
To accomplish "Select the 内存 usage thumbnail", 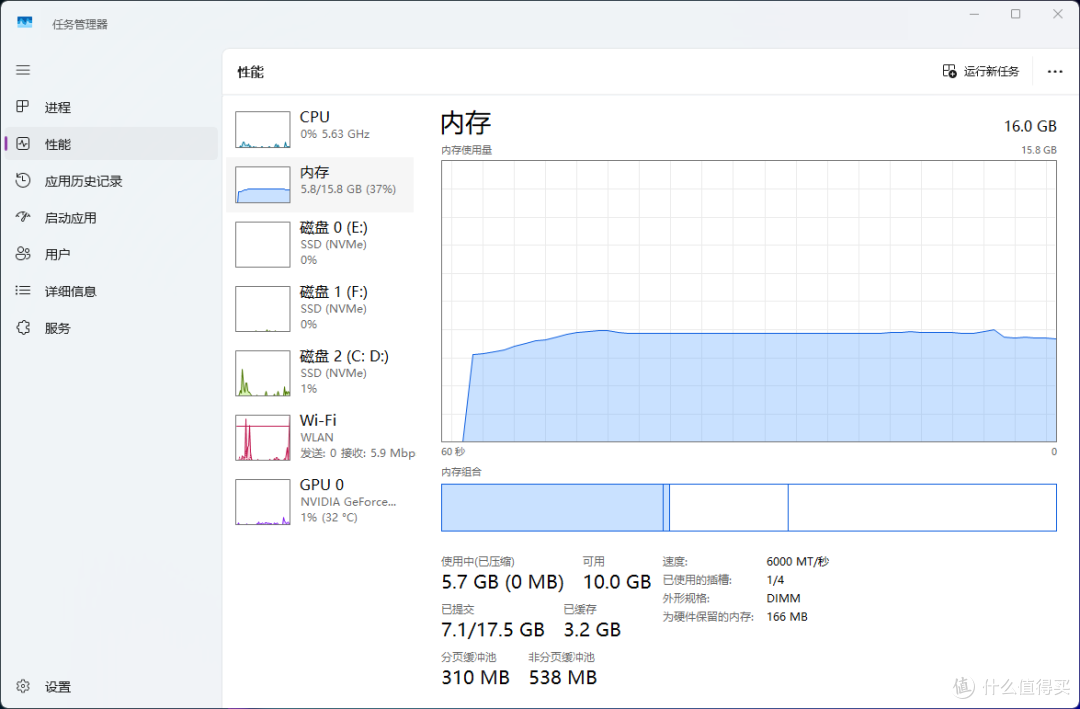I will tap(262, 185).
